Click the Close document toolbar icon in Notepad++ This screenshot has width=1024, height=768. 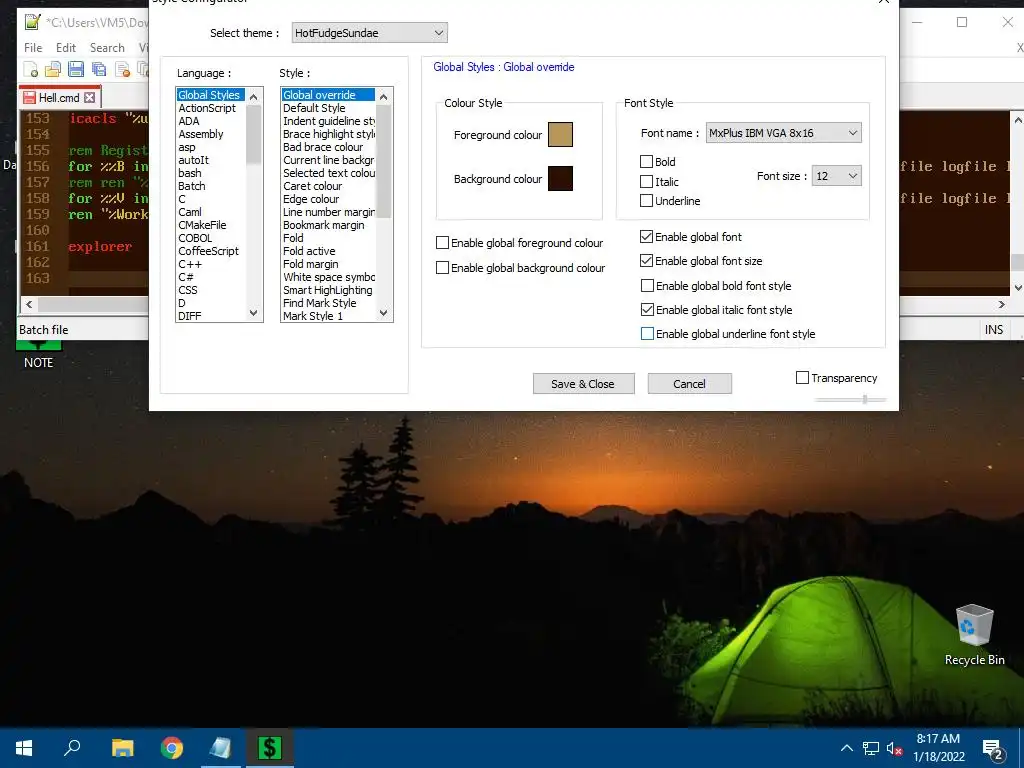pos(121,69)
